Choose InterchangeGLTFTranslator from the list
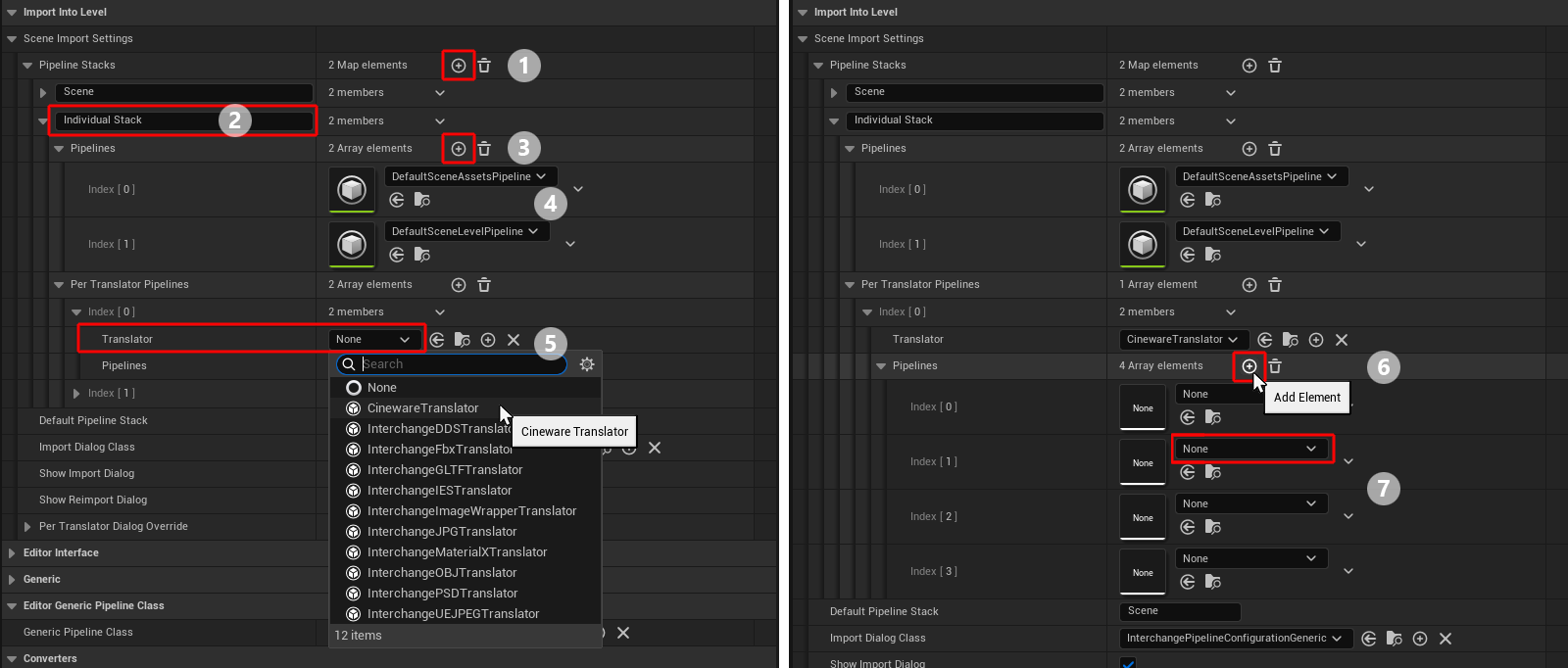Viewport: 1568px width, 668px height. point(445,470)
